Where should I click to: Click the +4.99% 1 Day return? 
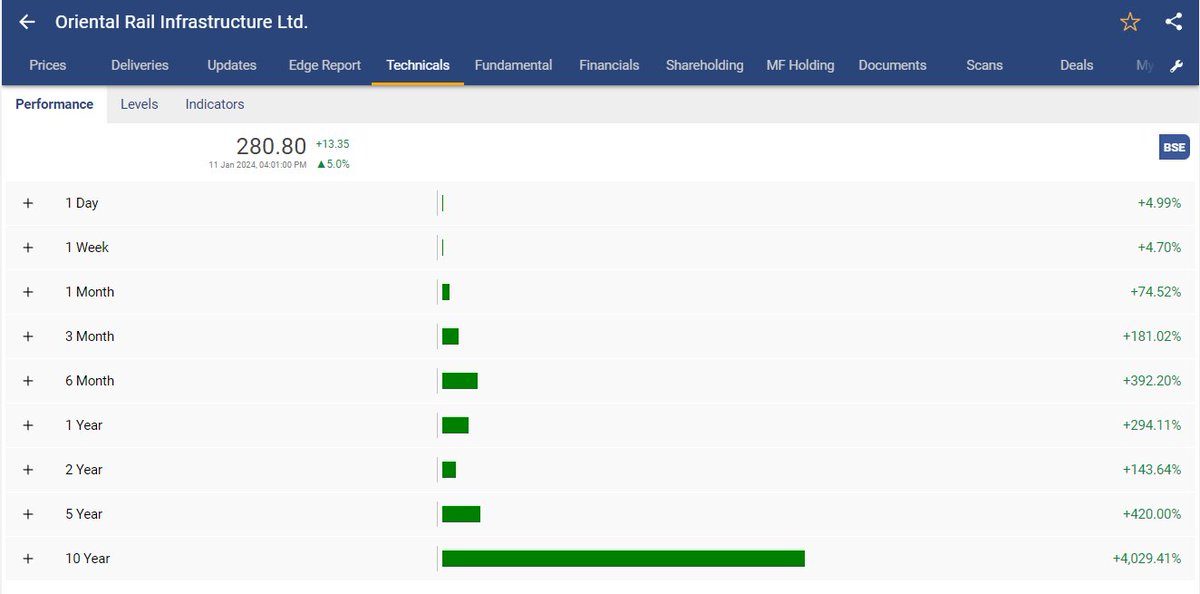(x=1159, y=203)
